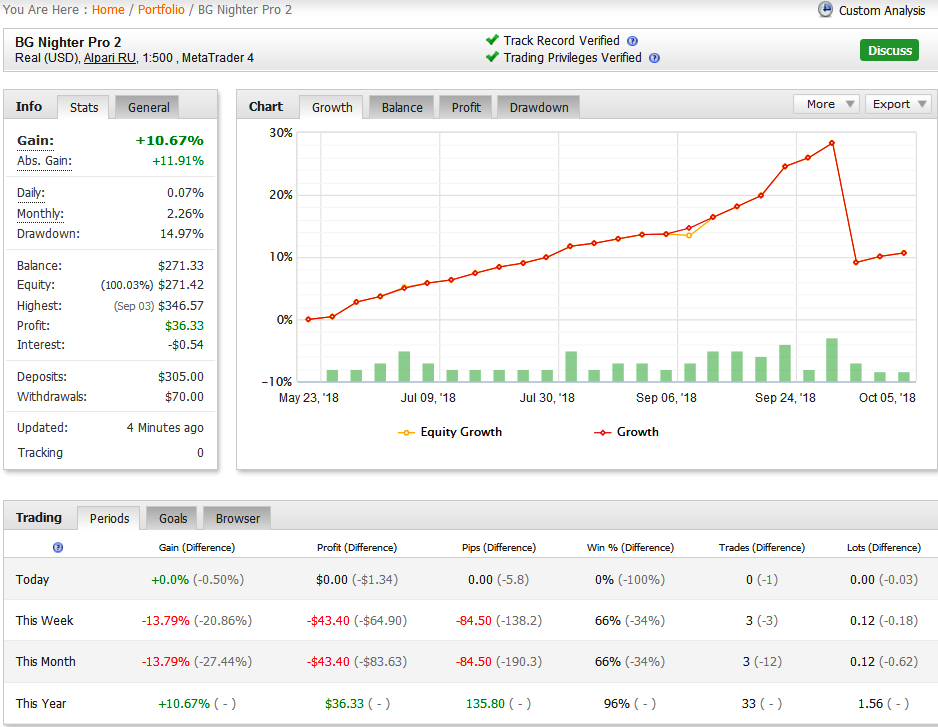Open the More dropdown menu
The height and width of the screenshot is (727, 938).
coord(826,104)
